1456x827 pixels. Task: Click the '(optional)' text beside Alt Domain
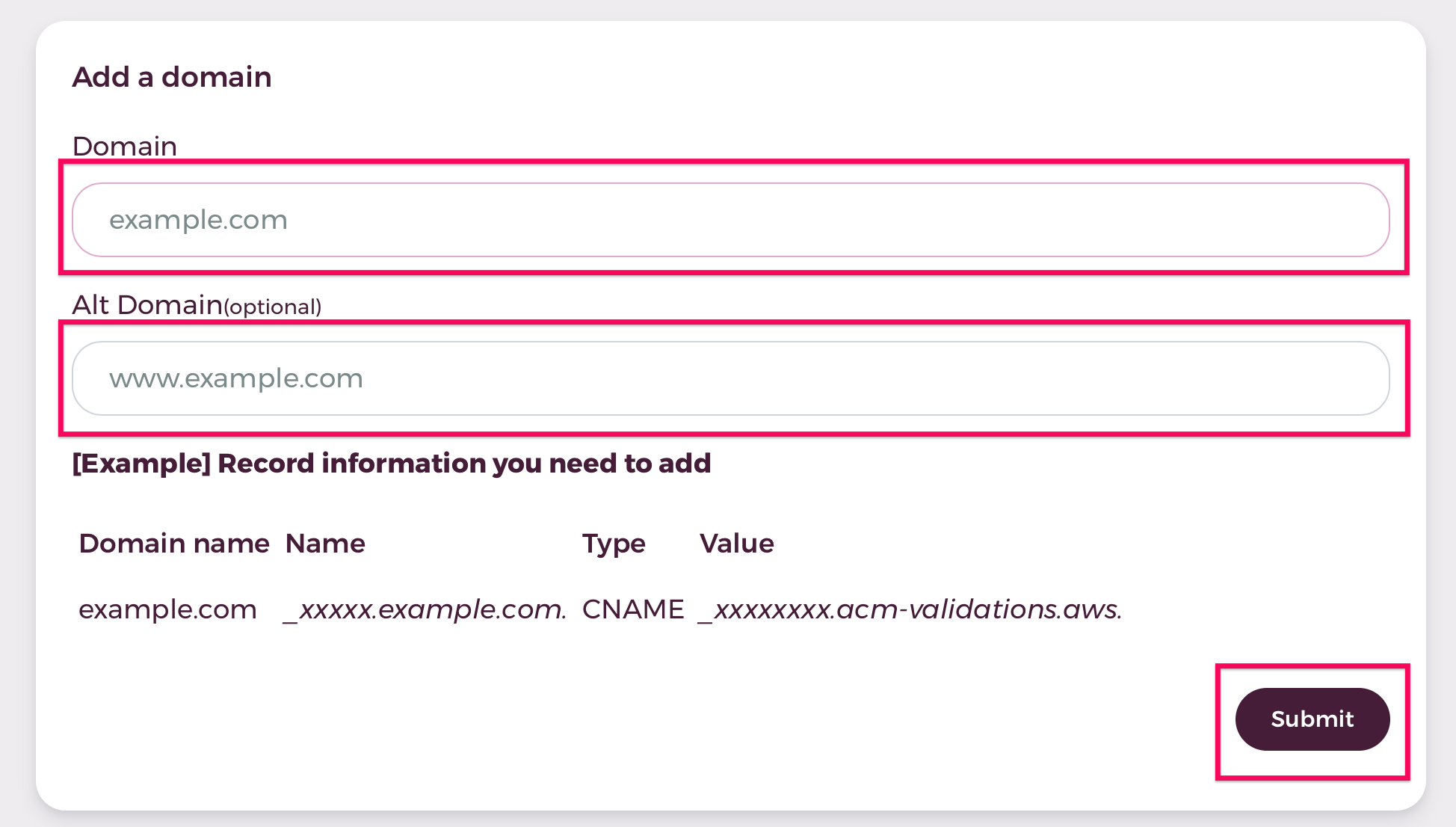click(x=273, y=307)
